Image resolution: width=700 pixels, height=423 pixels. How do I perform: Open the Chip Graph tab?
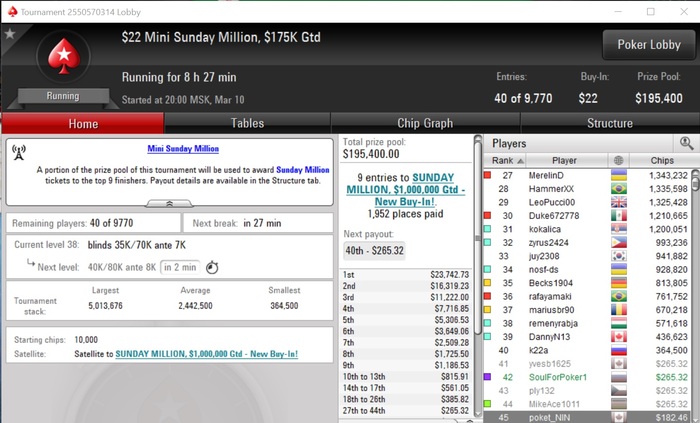click(x=425, y=123)
